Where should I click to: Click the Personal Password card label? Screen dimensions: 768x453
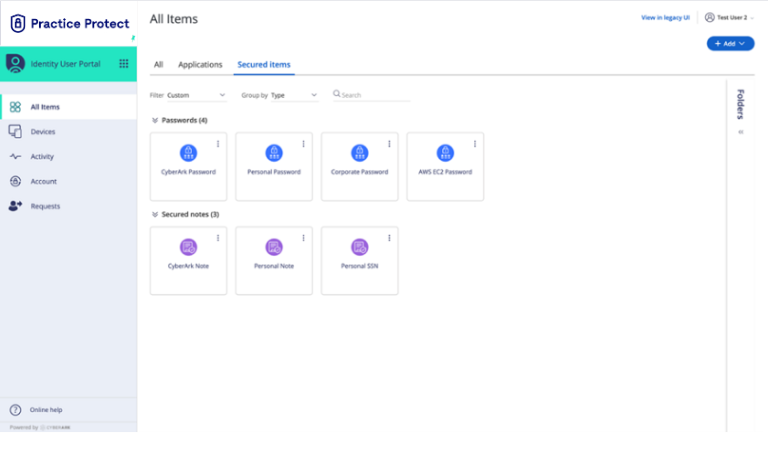click(x=274, y=172)
